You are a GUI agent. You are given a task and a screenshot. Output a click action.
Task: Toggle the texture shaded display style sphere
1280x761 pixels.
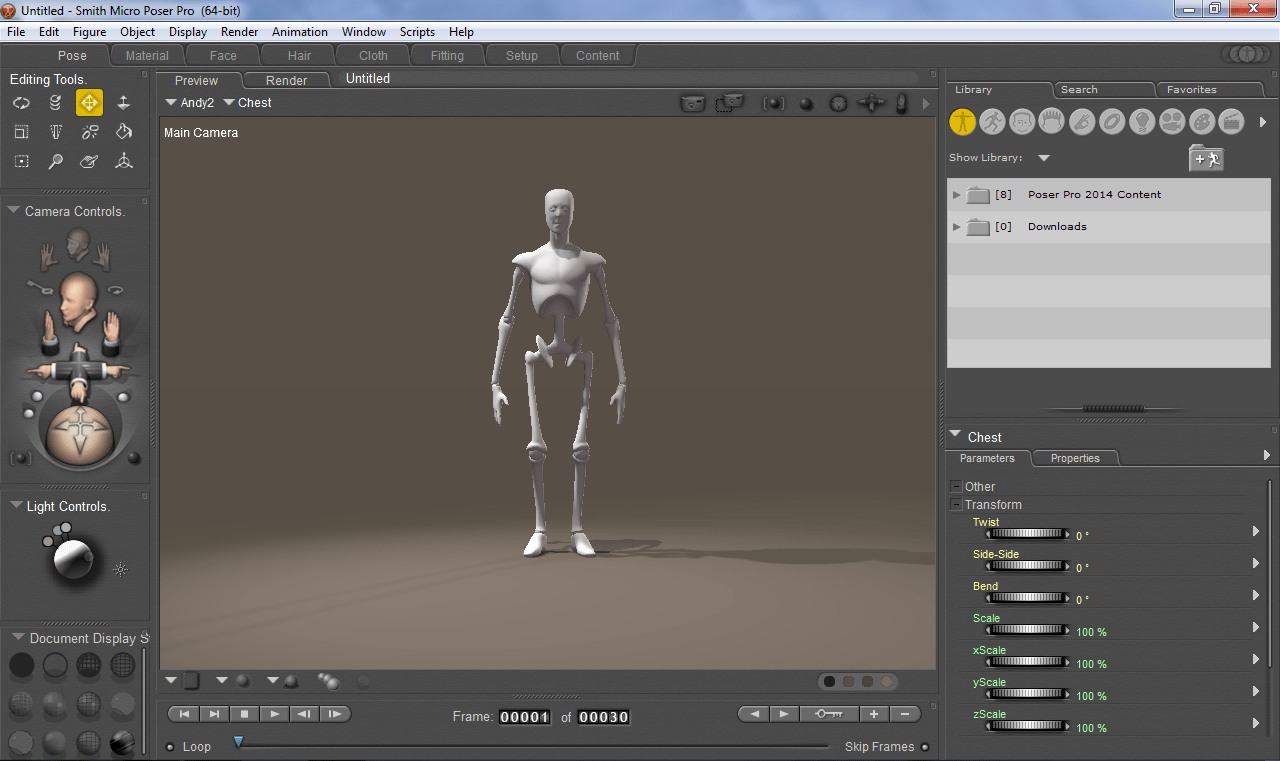[x=122, y=743]
